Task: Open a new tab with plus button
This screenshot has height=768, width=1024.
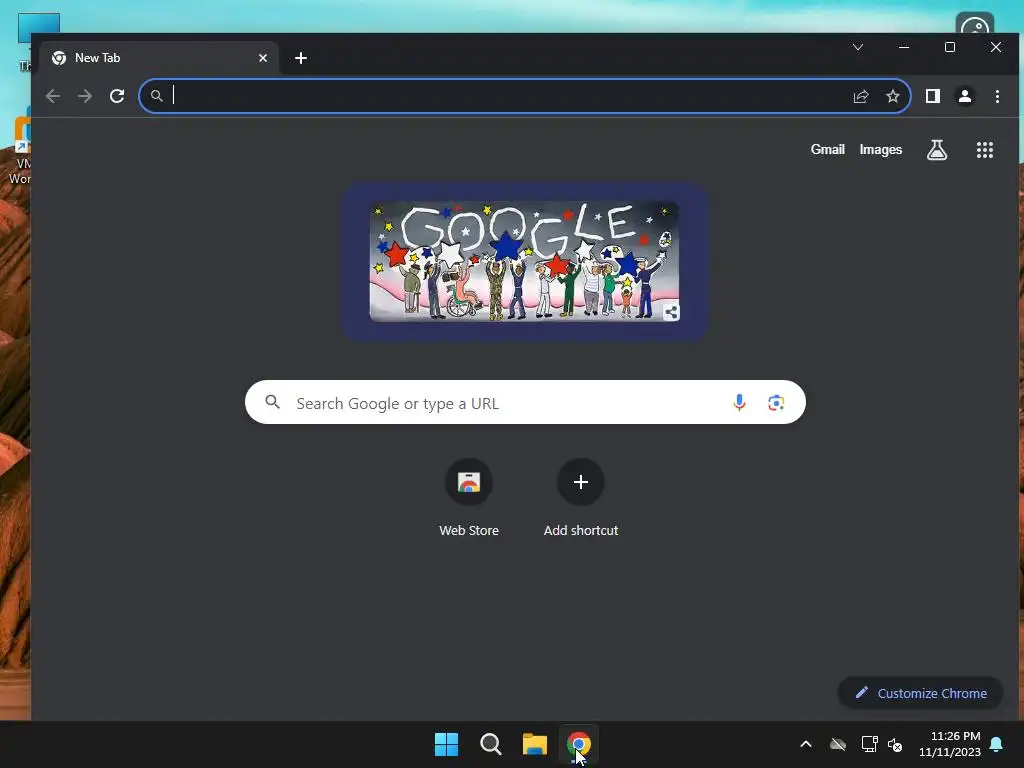Action: pyautogui.click(x=300, y=58)
